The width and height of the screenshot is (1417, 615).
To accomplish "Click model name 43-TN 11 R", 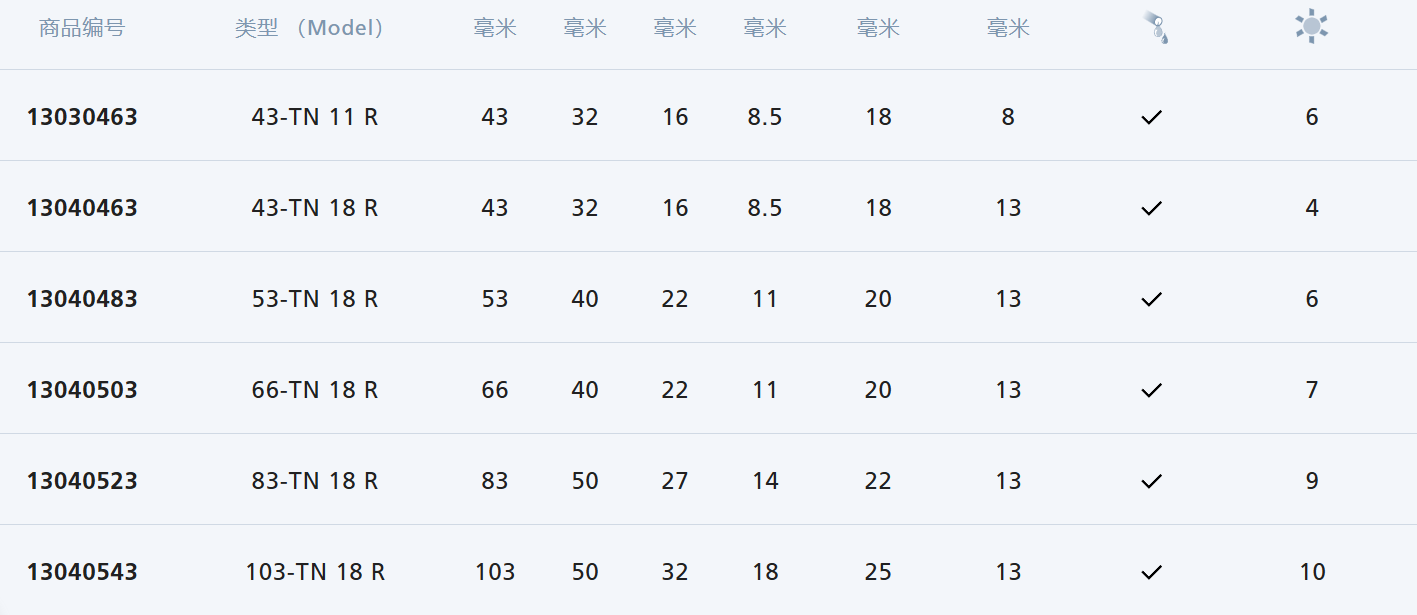I will pyautogui.click(x=315, y=118).
